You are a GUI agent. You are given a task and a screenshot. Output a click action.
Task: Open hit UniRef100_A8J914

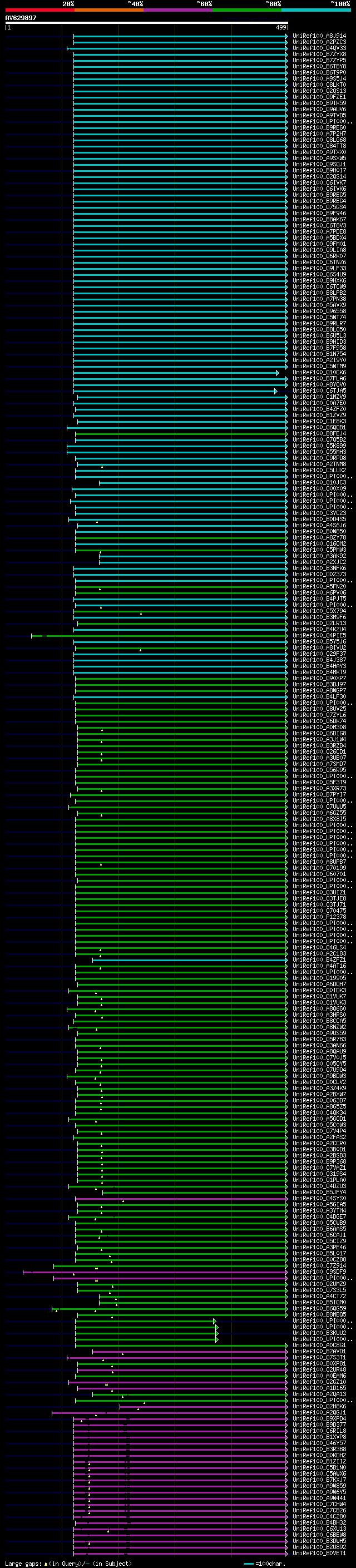click(x=319, y=36)
